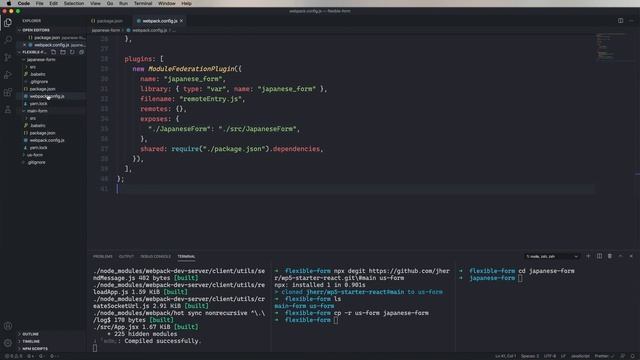
Task: Expand src folder under main-form
Action: click(51, 118)
